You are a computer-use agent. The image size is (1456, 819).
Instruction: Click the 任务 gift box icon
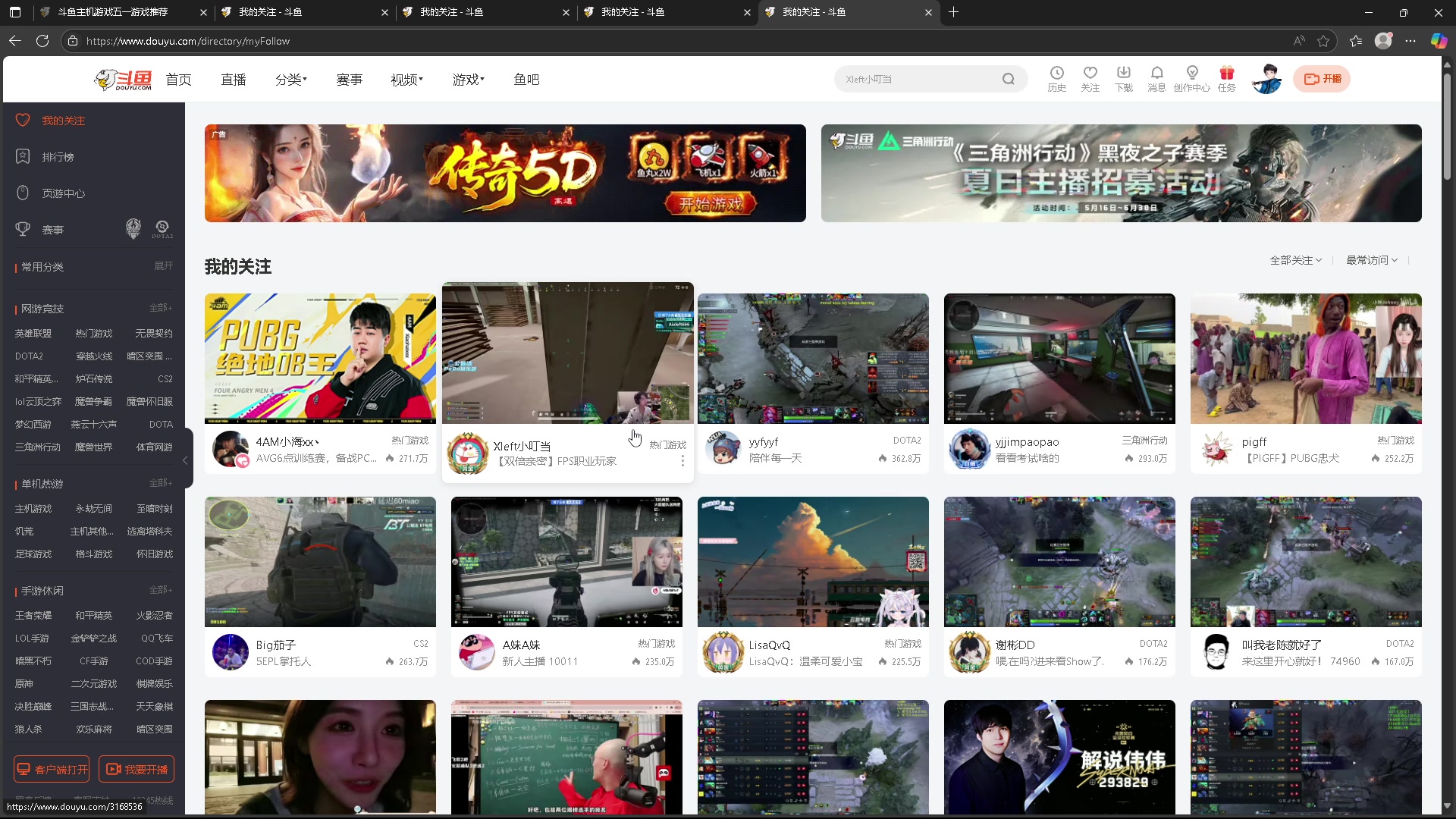tap(1226, 74)
